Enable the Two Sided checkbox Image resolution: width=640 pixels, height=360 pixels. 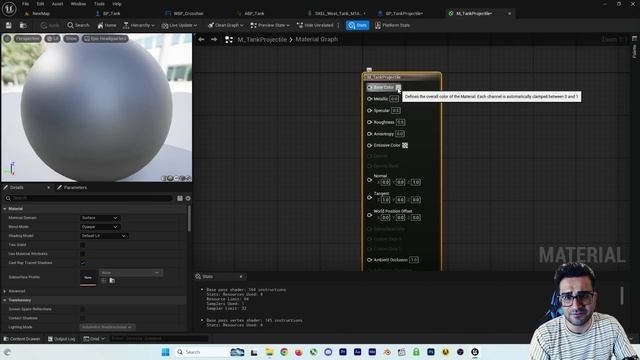(x=83, y=245)
